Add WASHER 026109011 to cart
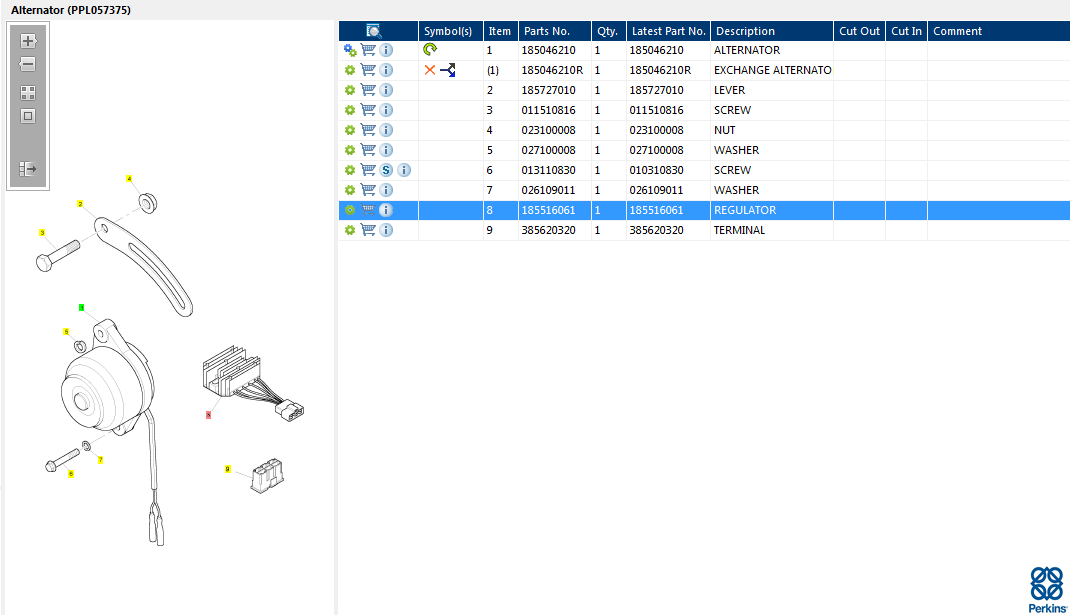Image resolution: width=1070 pixels, height=615 pixels. tap(368, 190)
